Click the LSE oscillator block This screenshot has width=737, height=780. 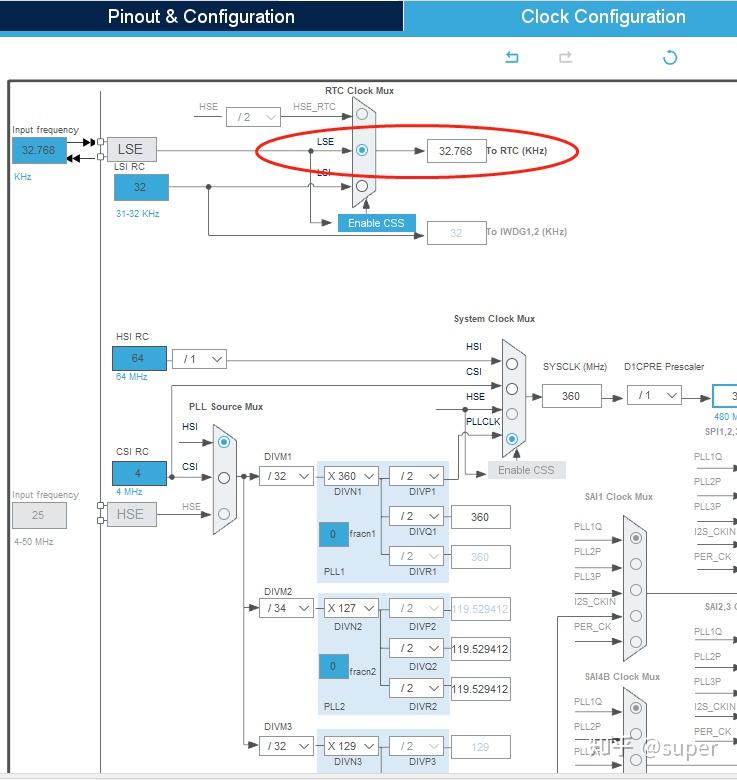tap(132, 149)
